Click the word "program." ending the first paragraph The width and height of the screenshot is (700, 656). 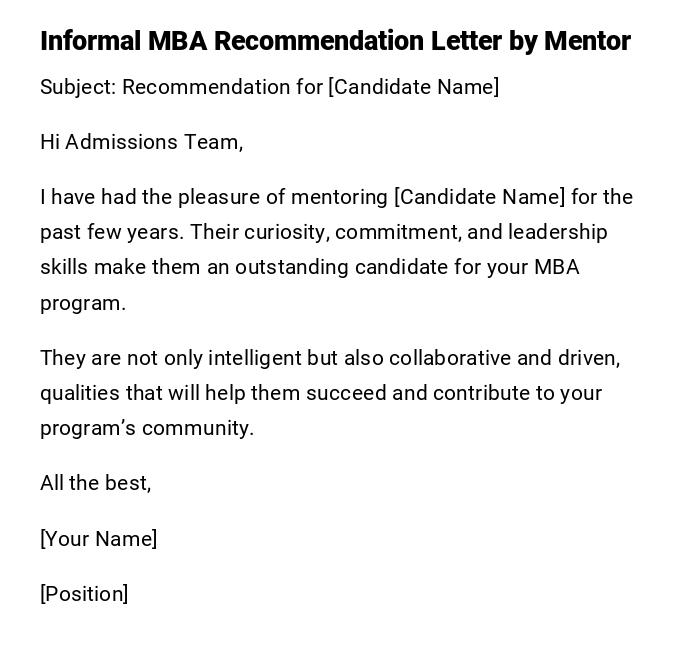click(x=83, y=303)
